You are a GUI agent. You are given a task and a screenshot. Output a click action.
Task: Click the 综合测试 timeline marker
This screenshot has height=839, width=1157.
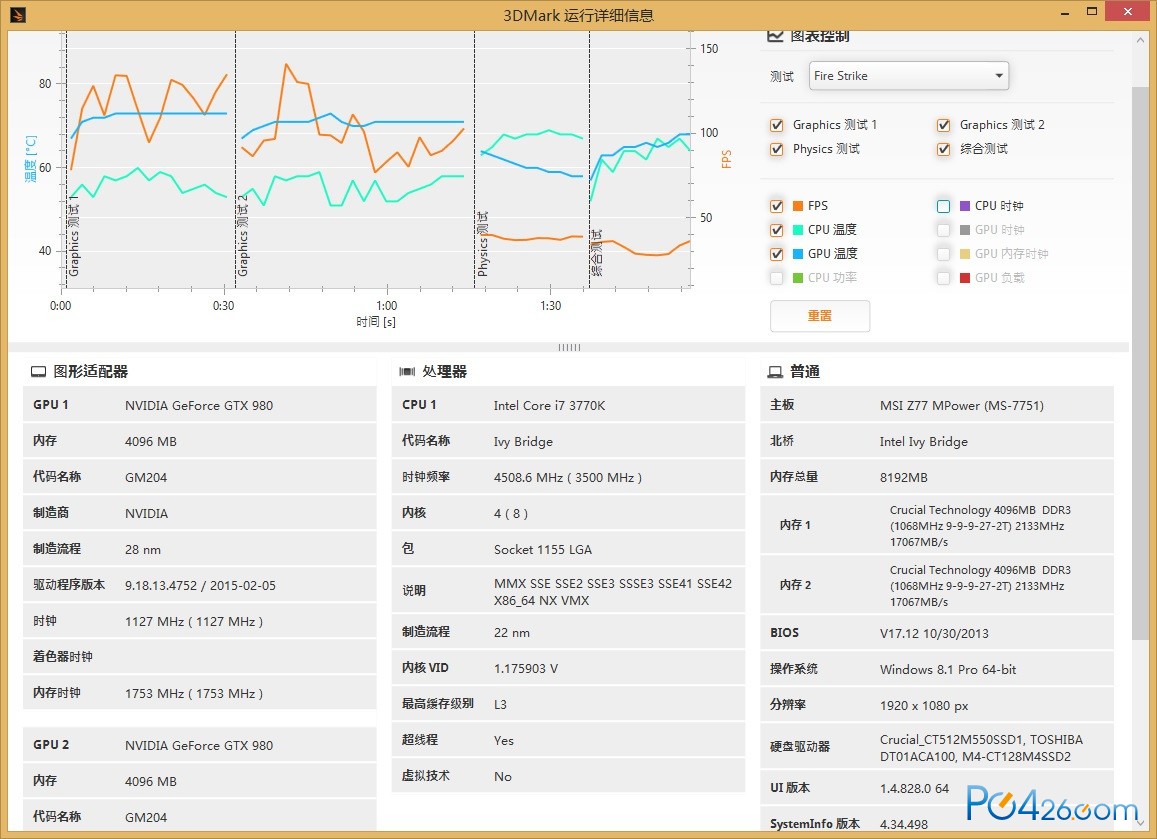pyautogui.click(x=597, y=252)
